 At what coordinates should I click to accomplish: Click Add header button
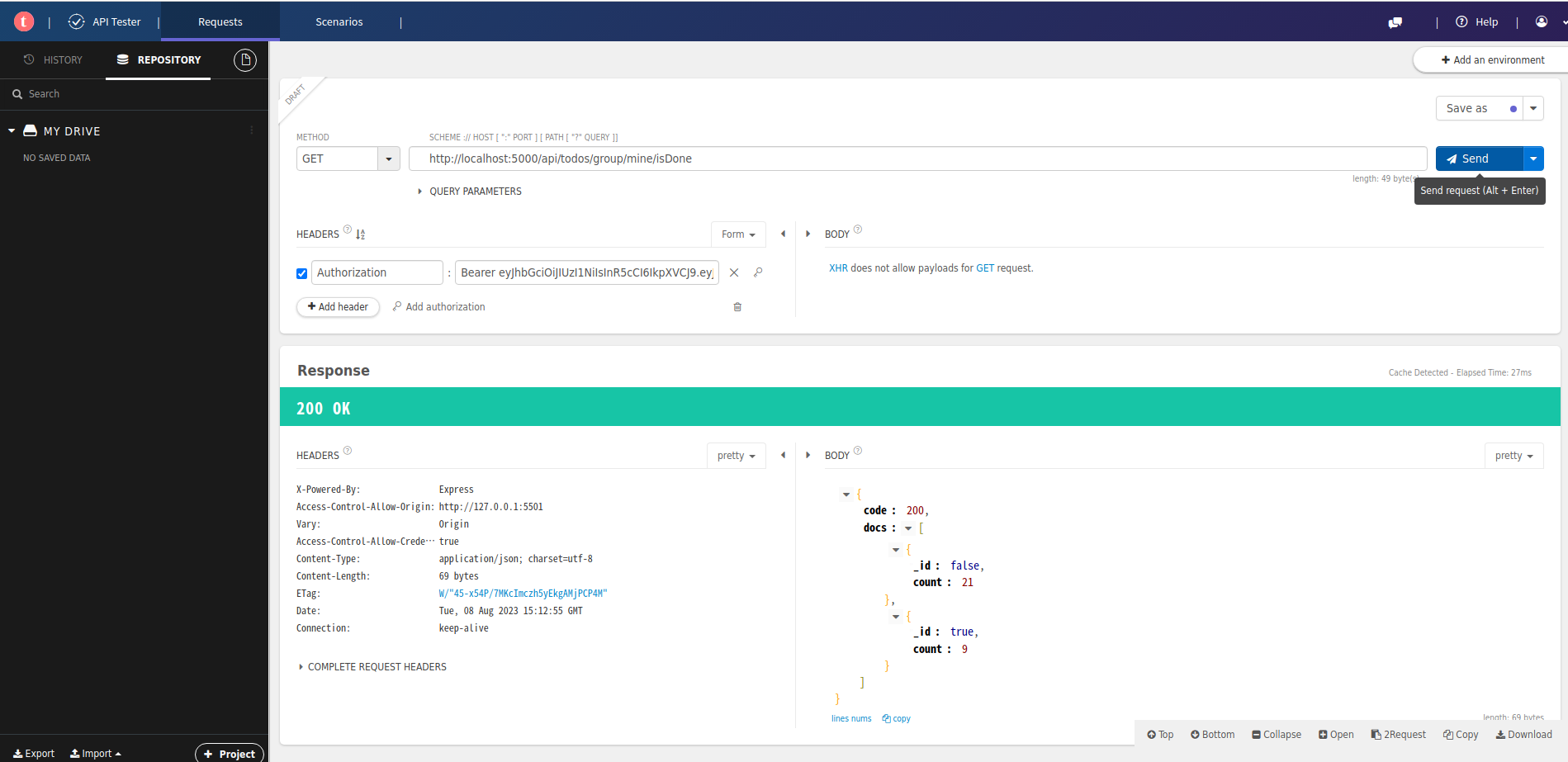(x=338, y=307)
